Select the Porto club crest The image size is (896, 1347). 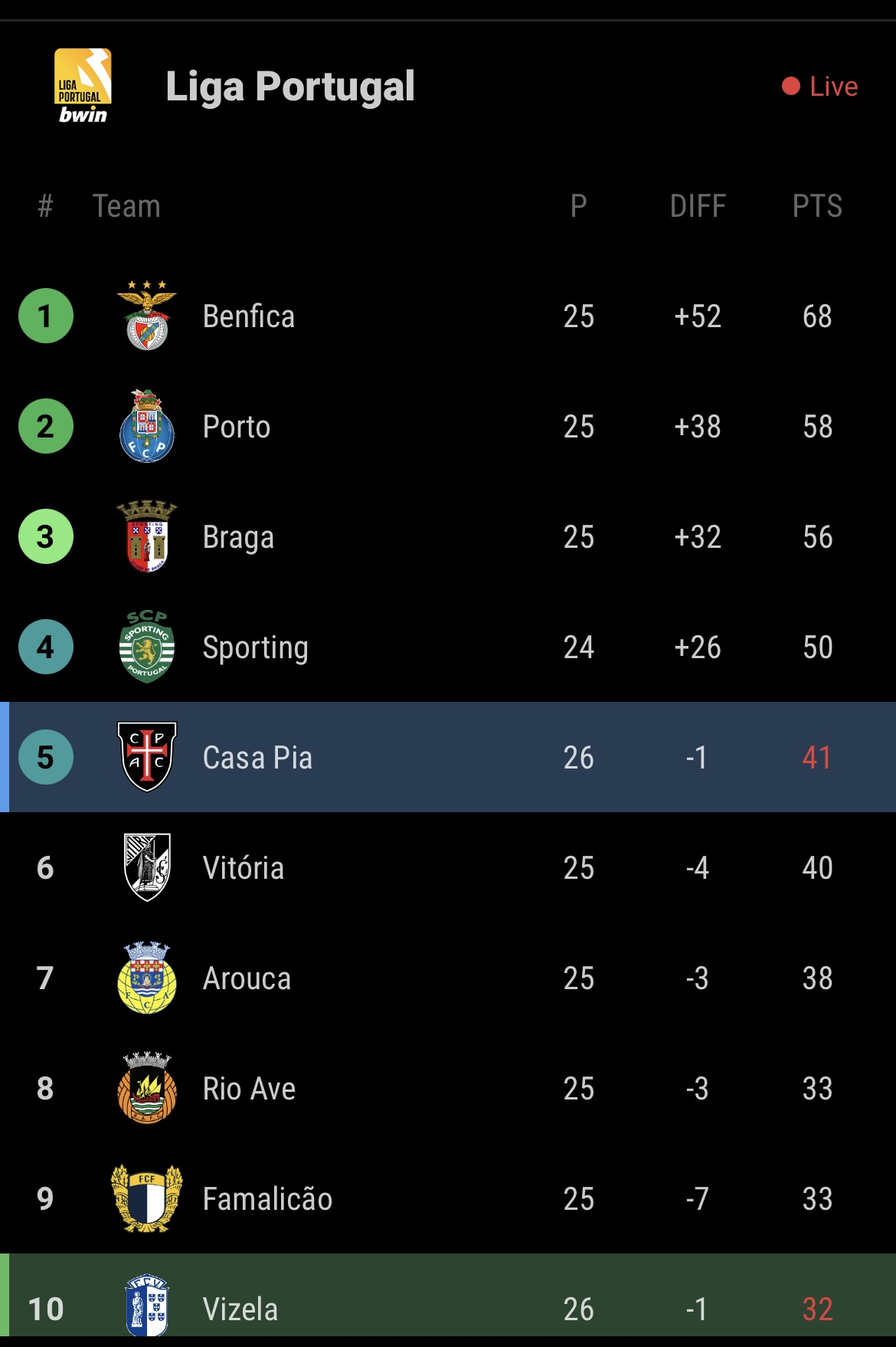point(147,426)
